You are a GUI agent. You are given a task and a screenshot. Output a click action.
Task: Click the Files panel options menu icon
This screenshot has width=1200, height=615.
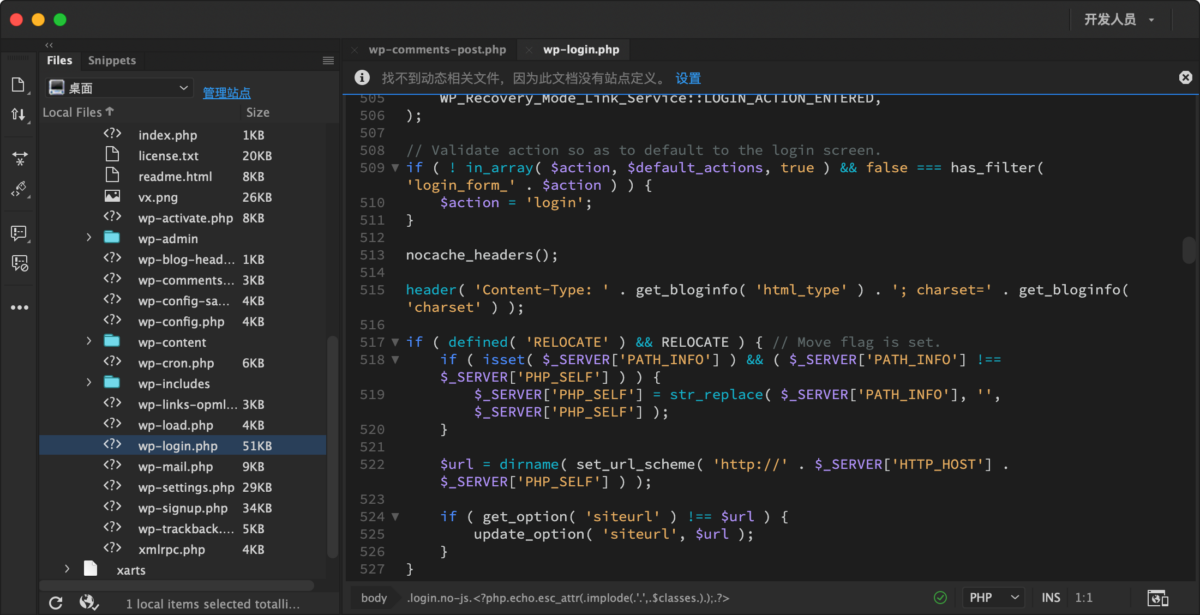(328, 60)
